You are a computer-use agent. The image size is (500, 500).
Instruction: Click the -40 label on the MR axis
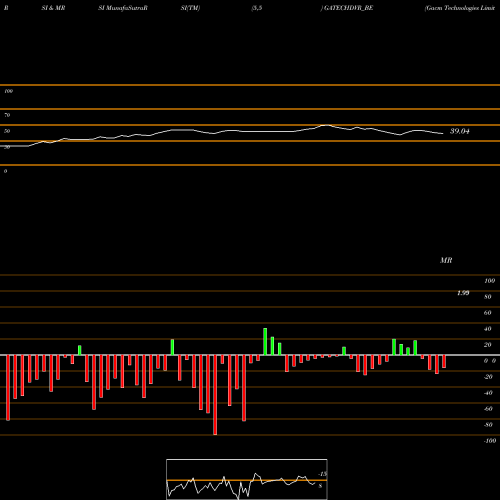pyautogui.click(x=488, y=393)
